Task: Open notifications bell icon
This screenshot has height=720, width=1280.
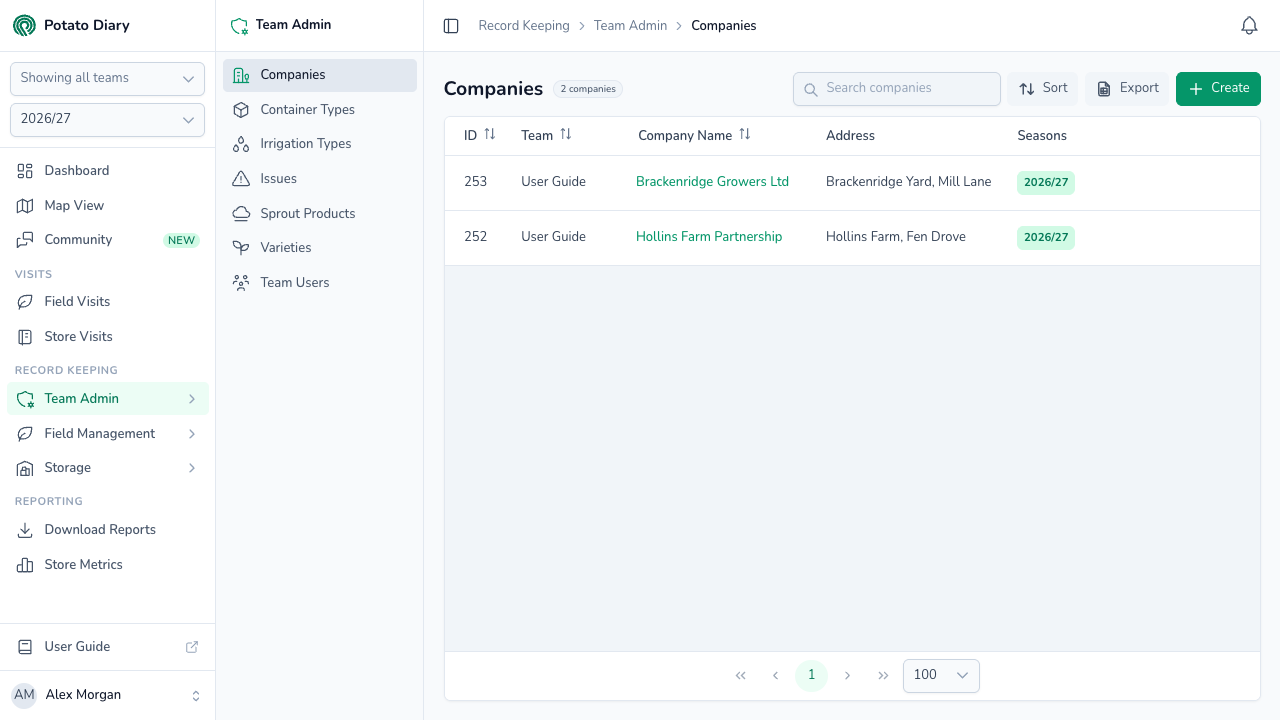Action: coord(1249,26)
